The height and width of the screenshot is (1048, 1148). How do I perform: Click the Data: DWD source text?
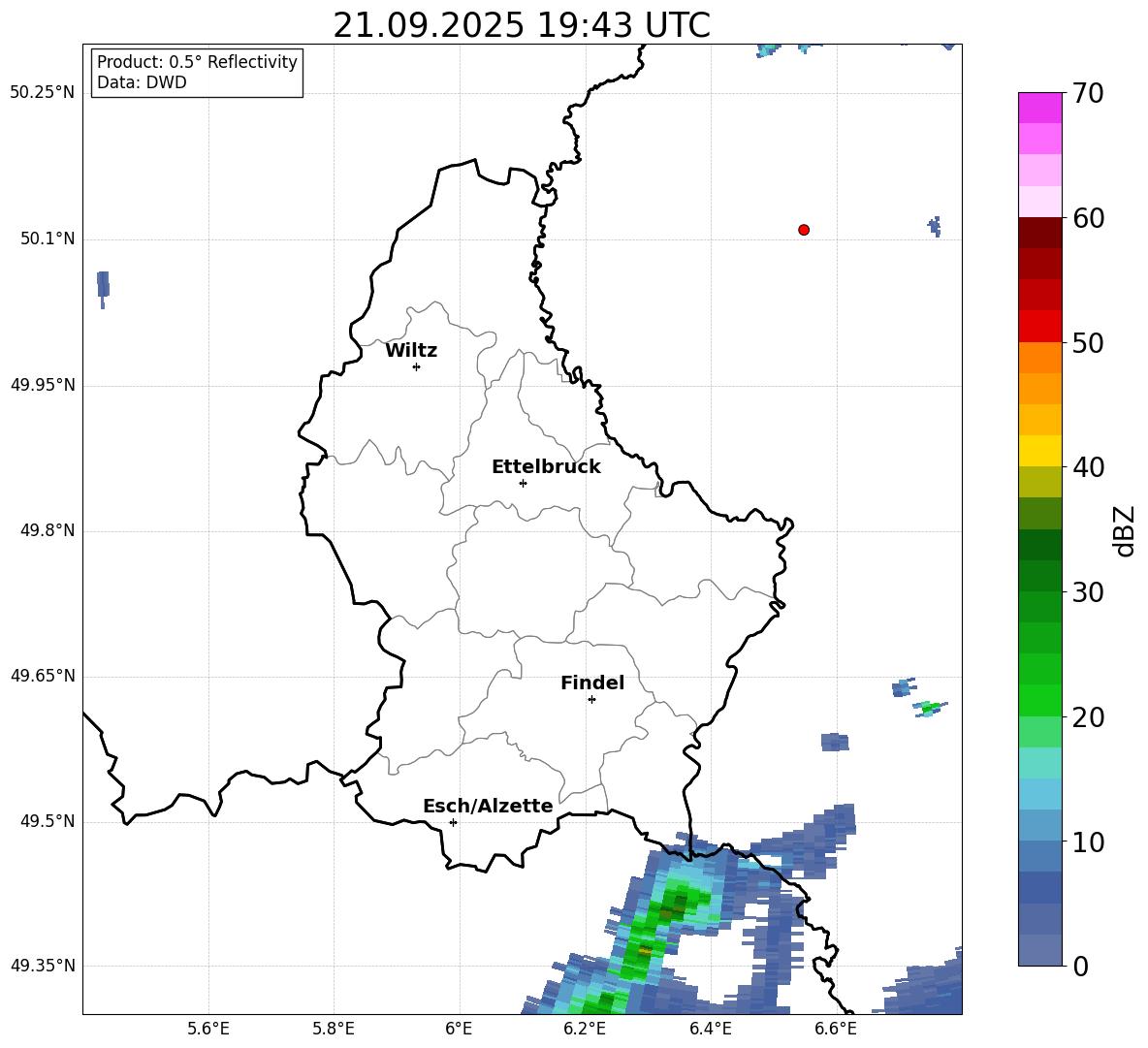point(142,83)
